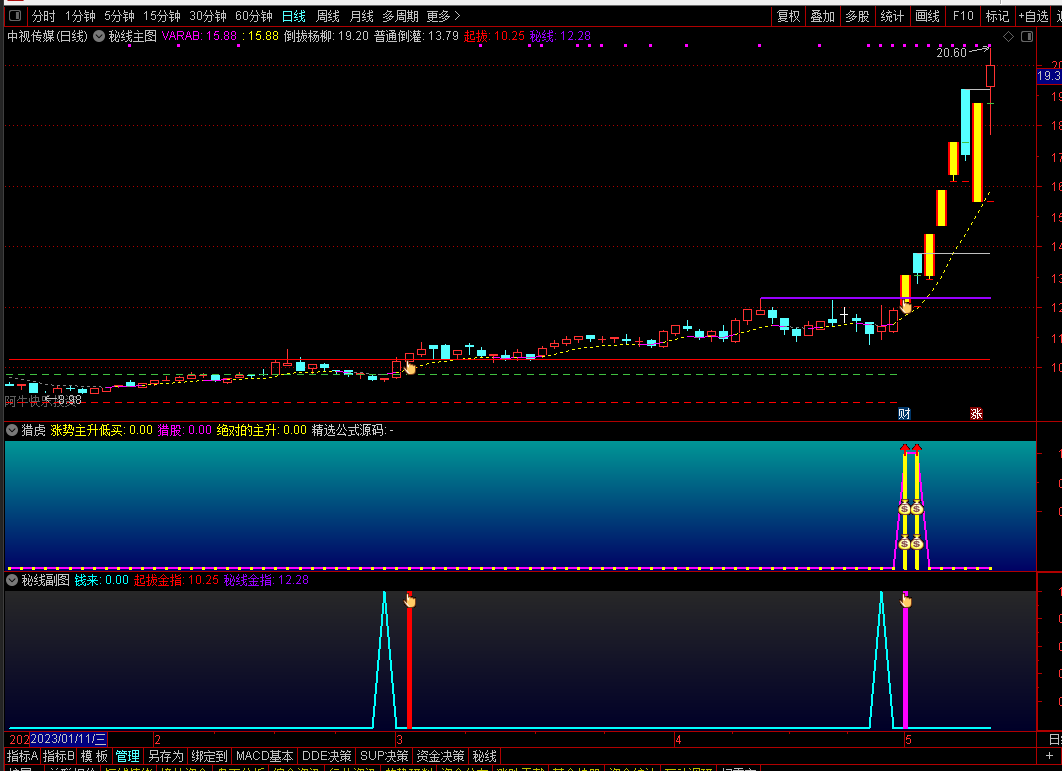This screenshot has width=1062, height=771.
Task: Expand the 秘线主图 indicator dropdown
Action: click(99, 37)
